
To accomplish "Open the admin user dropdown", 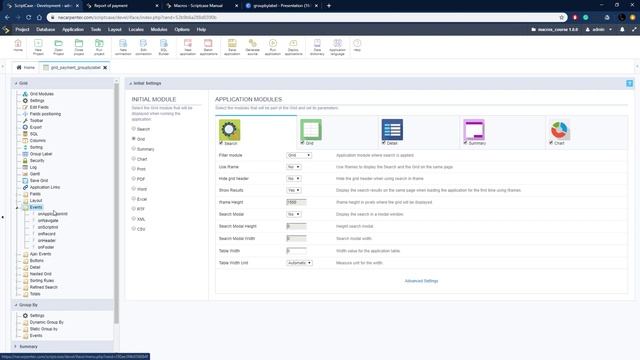I will coord(599,29).
